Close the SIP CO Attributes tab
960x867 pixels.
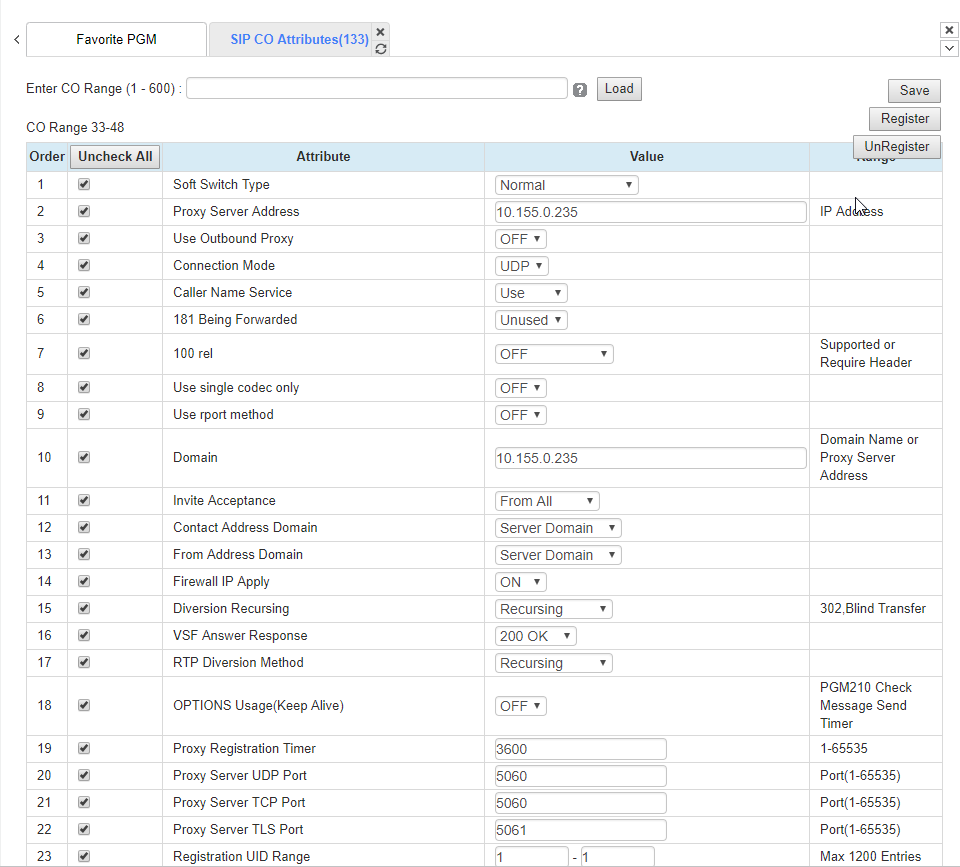(380, 32)
